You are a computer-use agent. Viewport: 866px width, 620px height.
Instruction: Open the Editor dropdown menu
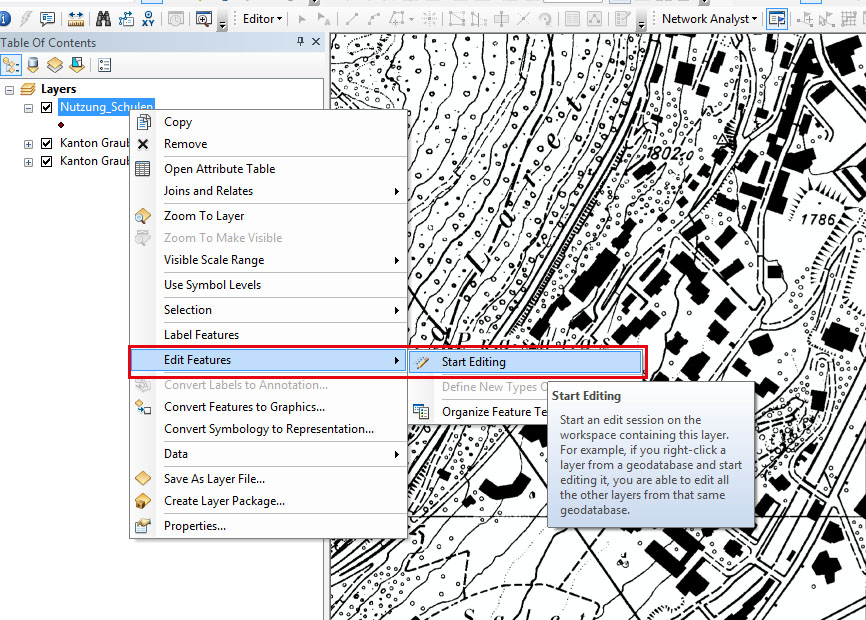(x=263, y=19)
